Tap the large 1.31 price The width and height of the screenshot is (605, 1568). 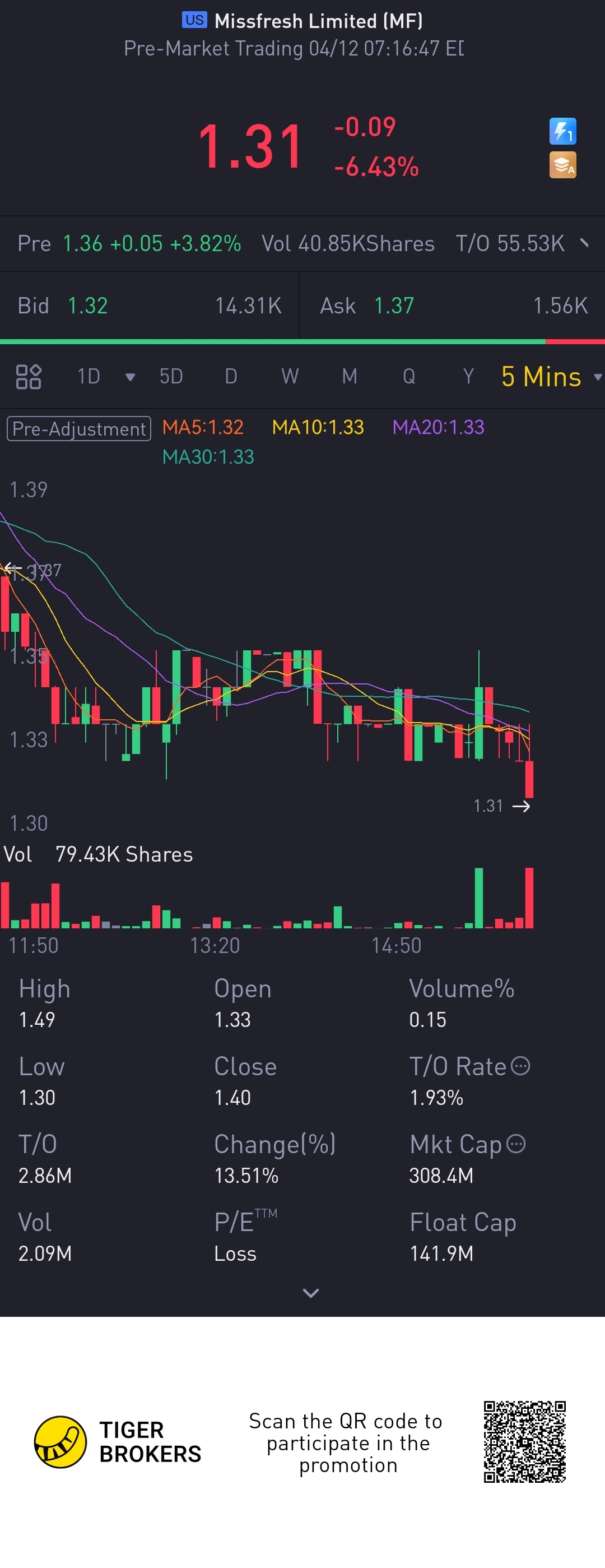tap(250, 147)
